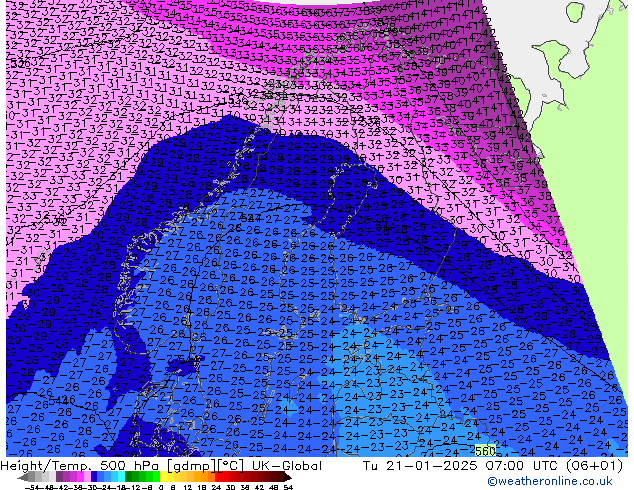This screenshot has height=490, width=634.
Task: Click the 'UK-Global' model label
Action: point(287,466)
